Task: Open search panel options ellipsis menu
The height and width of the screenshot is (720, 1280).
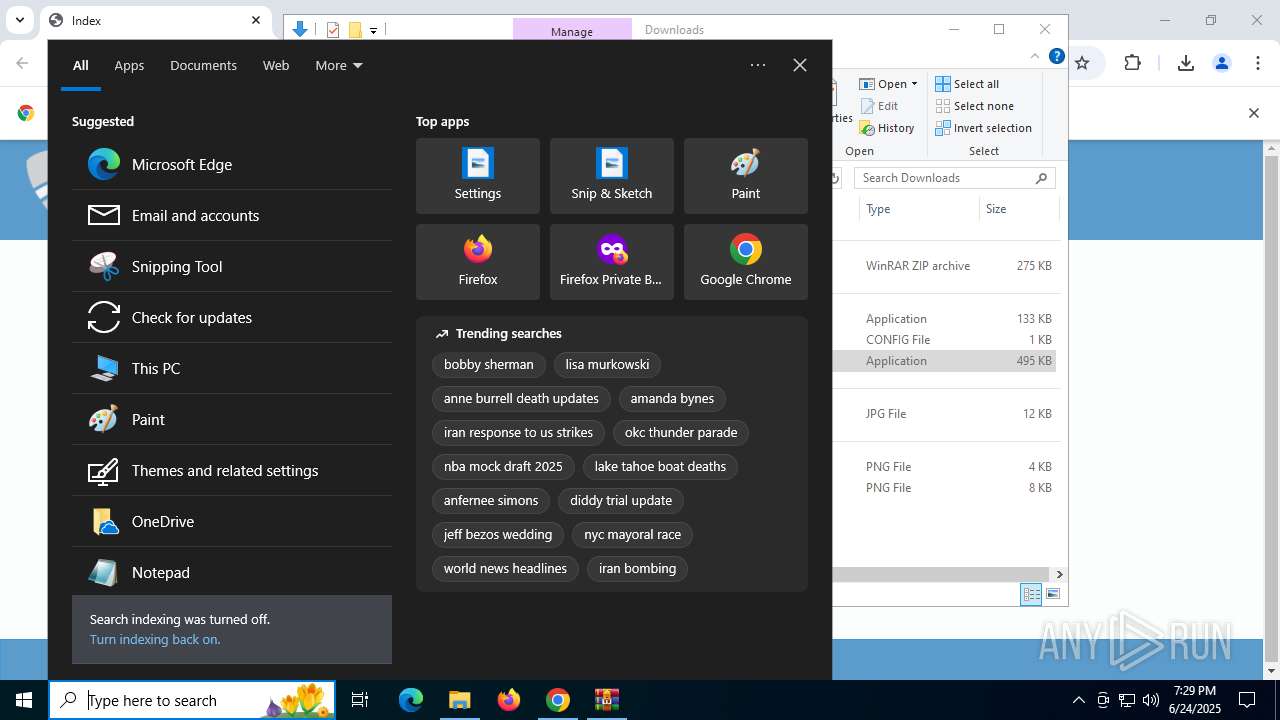Action: point(758,65)
